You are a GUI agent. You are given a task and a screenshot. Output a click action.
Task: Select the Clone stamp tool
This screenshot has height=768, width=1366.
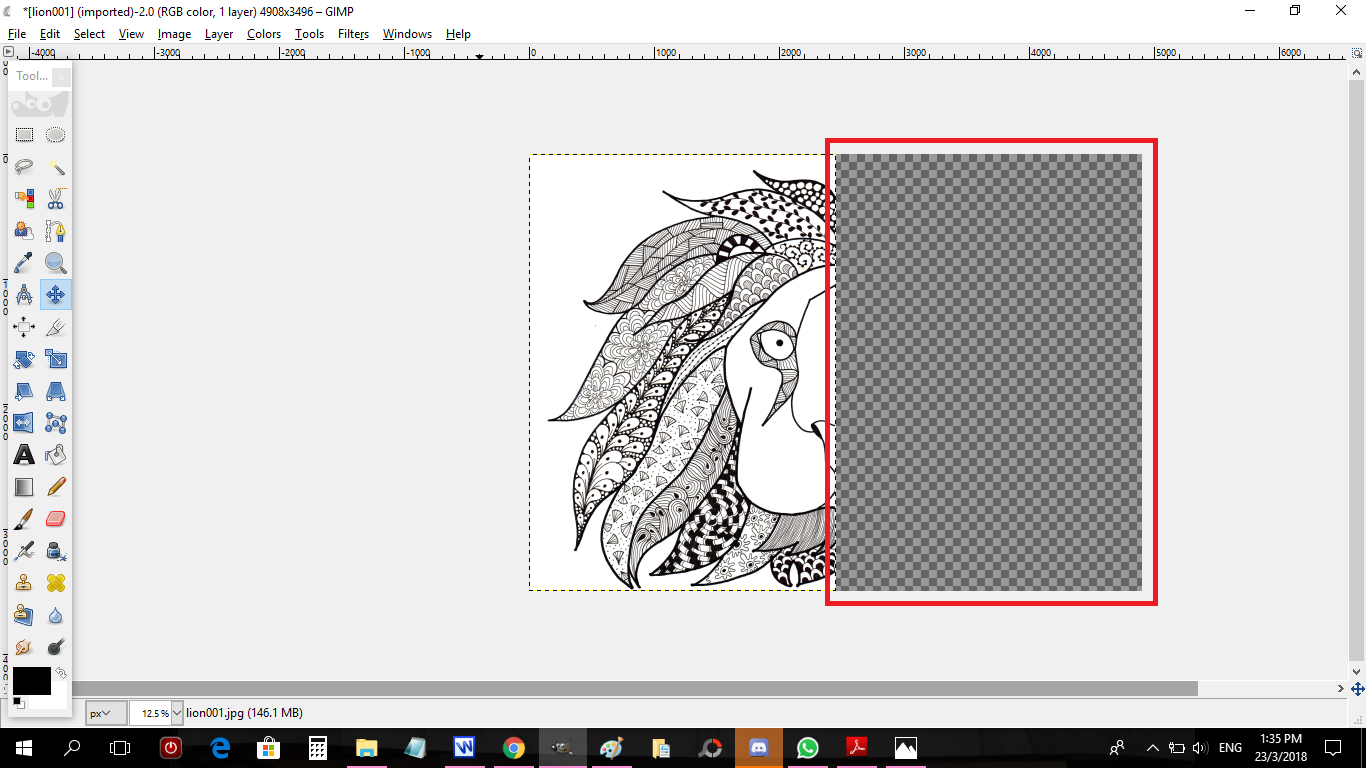click(x=24, y=583)
